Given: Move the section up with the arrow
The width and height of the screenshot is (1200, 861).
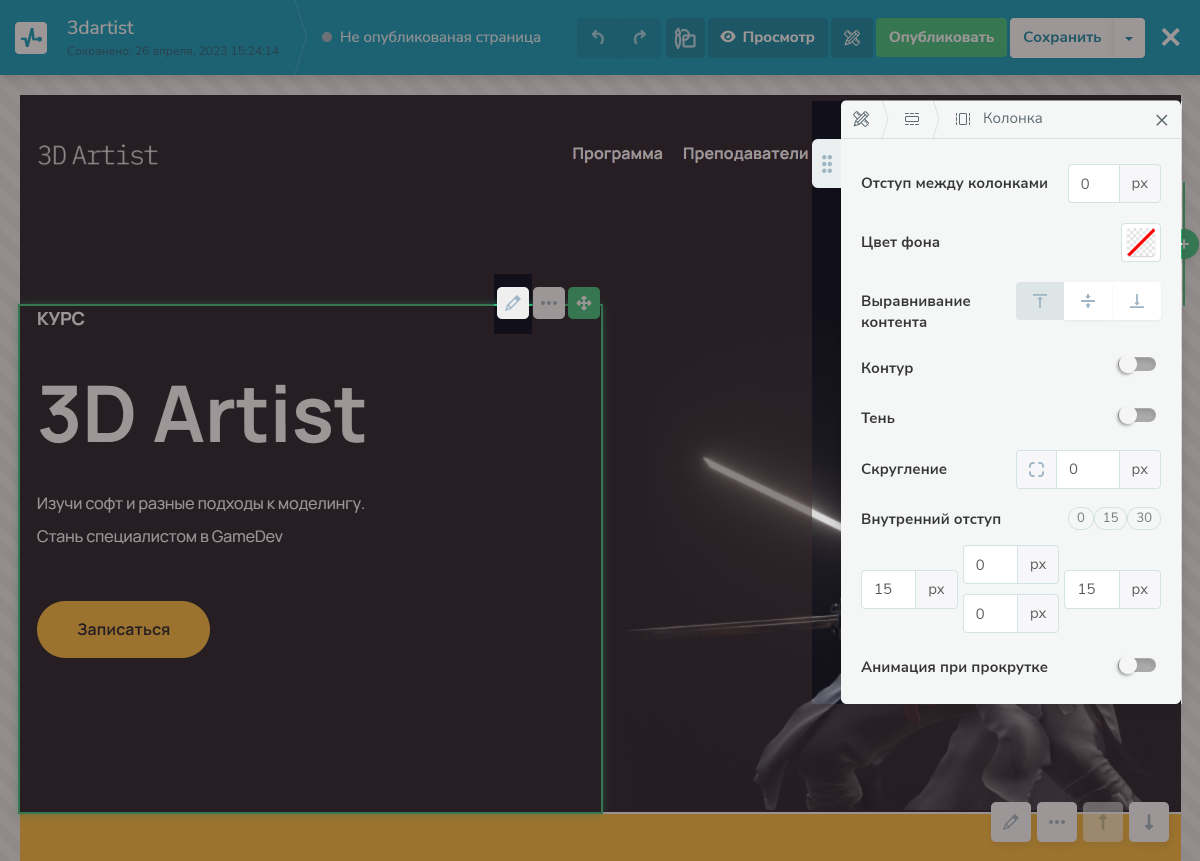Looking at the screenshot, I should (x=1103, y=822).
